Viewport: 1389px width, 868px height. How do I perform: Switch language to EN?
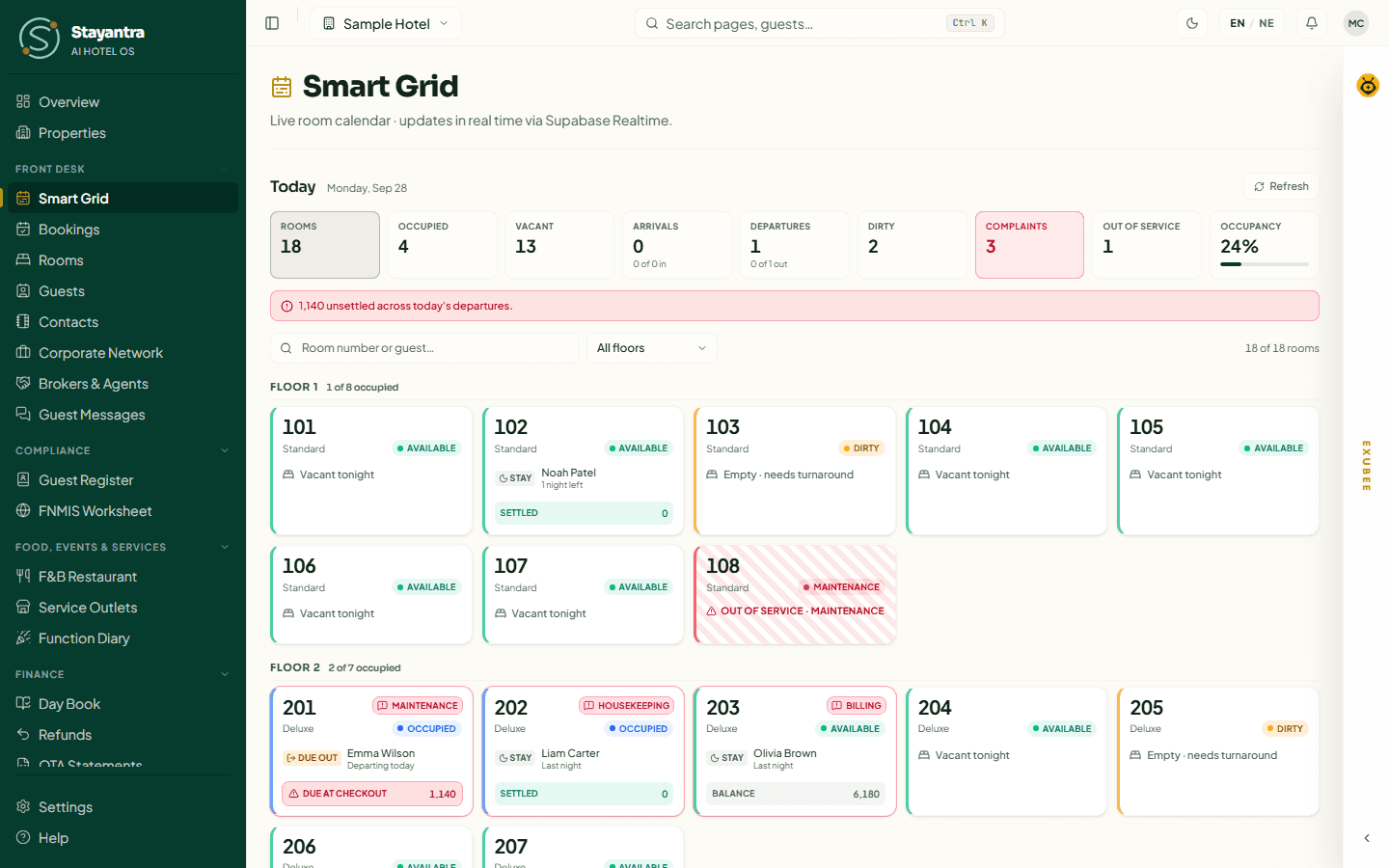(x=1238, y=23)
